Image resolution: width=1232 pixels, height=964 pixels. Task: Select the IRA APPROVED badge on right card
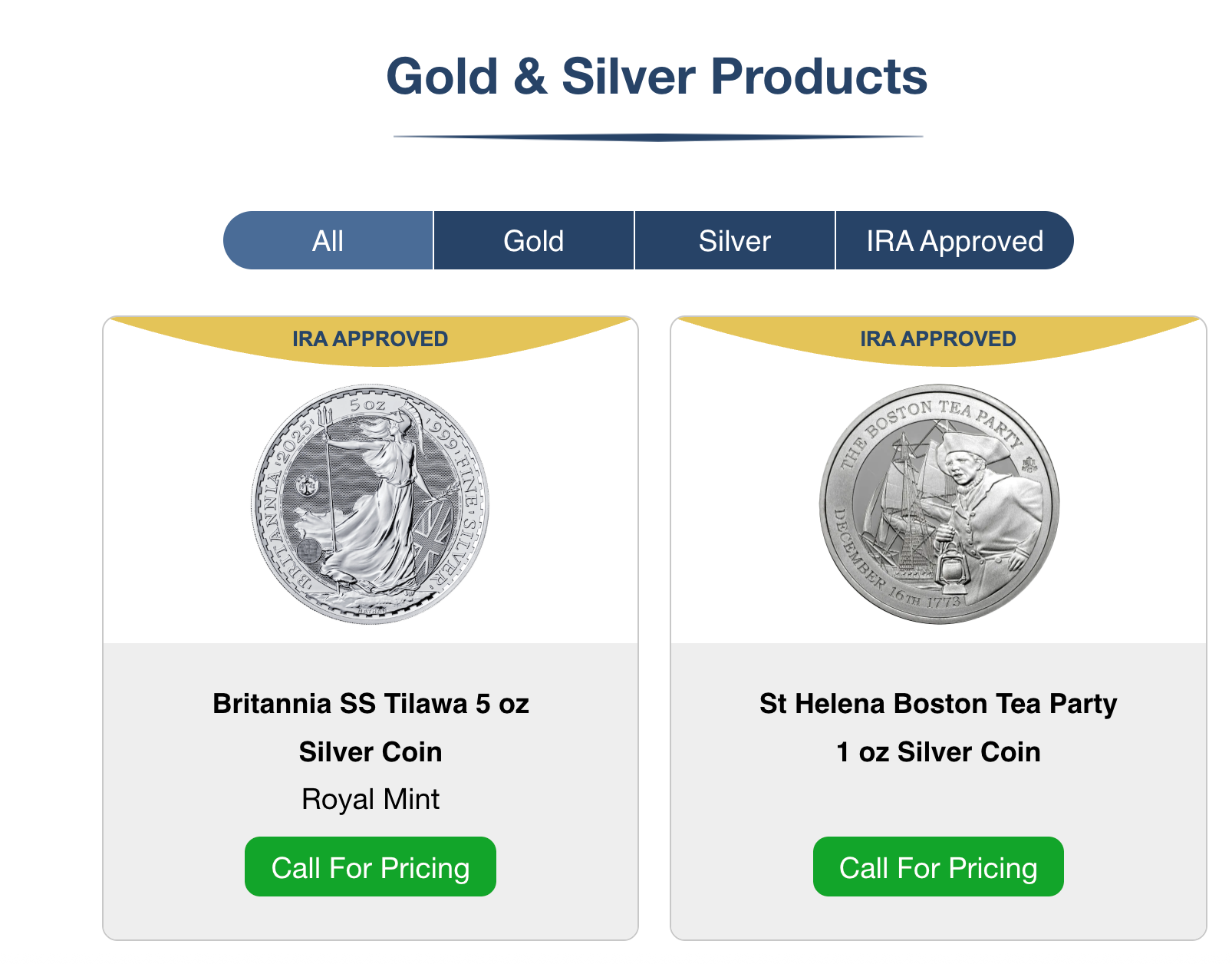938,338
